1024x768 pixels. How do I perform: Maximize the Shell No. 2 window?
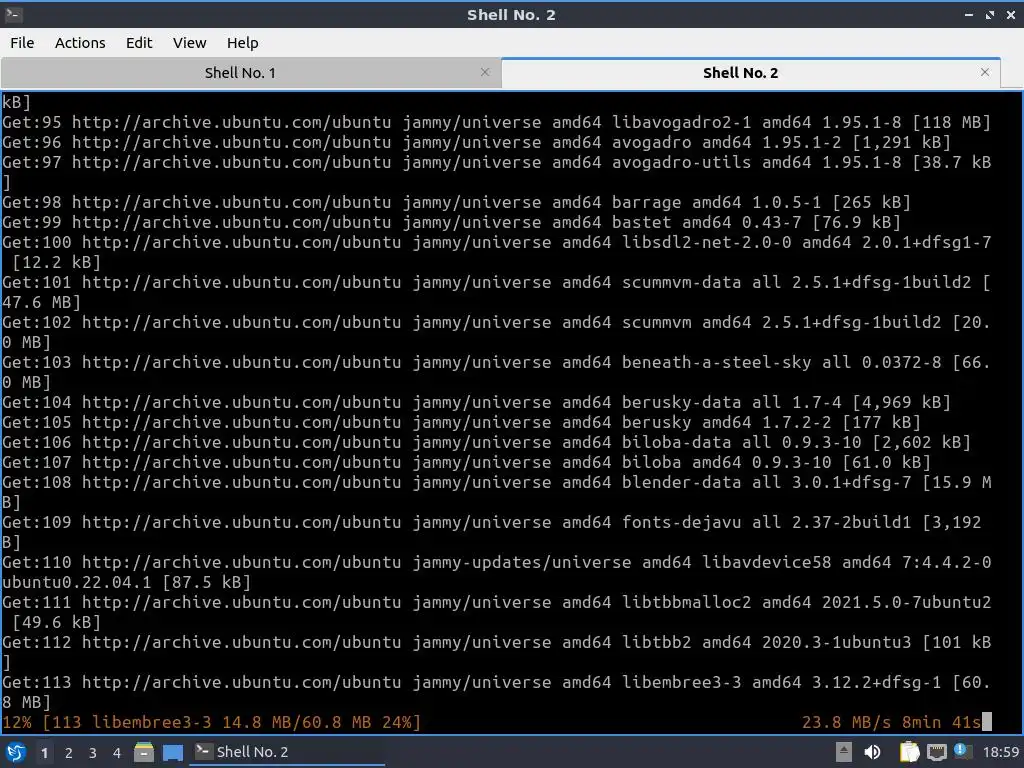click(990, 14)
